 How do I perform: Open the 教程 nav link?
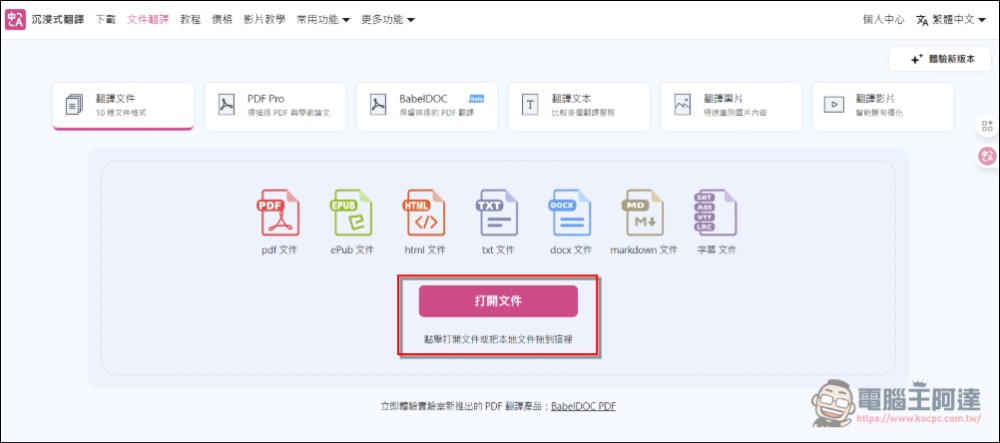[190, 20]
